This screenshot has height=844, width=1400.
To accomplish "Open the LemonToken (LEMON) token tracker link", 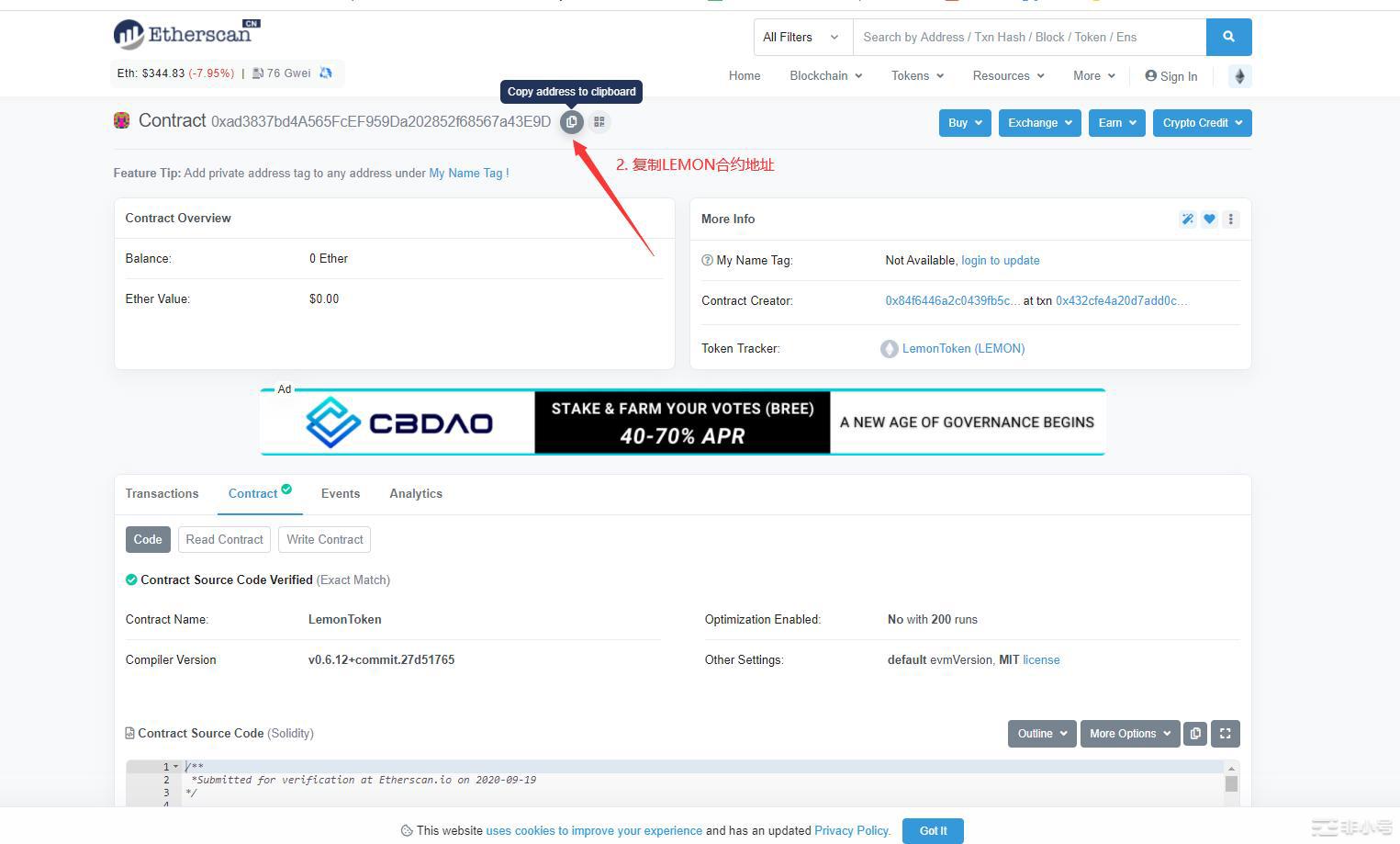I will [963, 349].
